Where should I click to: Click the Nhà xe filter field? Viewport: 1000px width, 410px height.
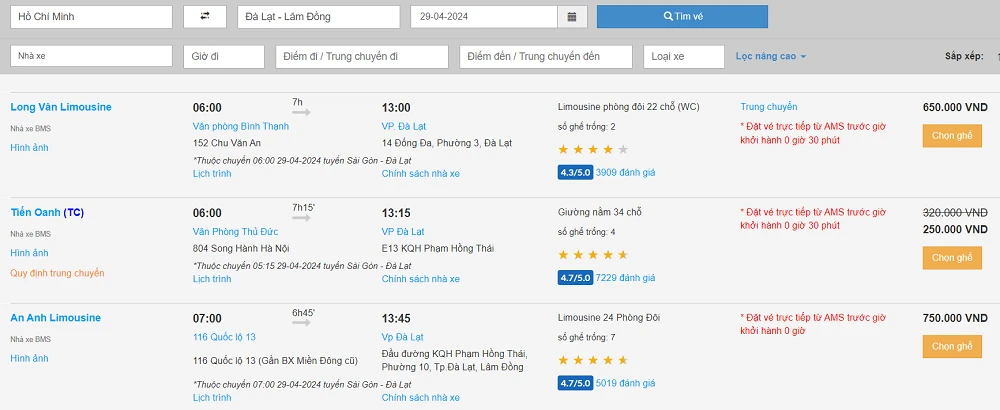(91, 57)
